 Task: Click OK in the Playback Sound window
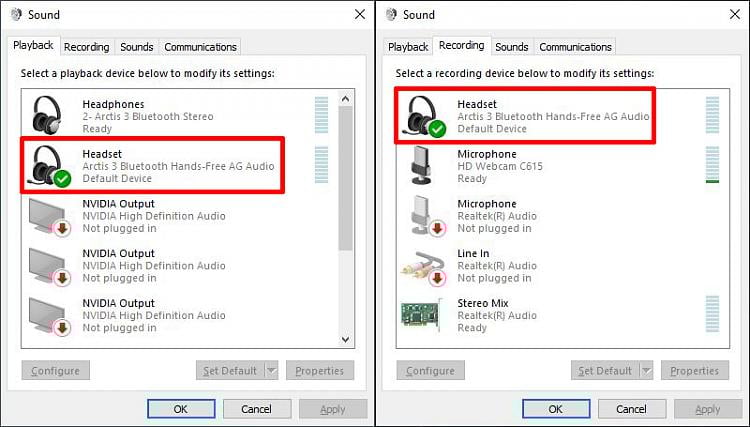click(181, 409)
